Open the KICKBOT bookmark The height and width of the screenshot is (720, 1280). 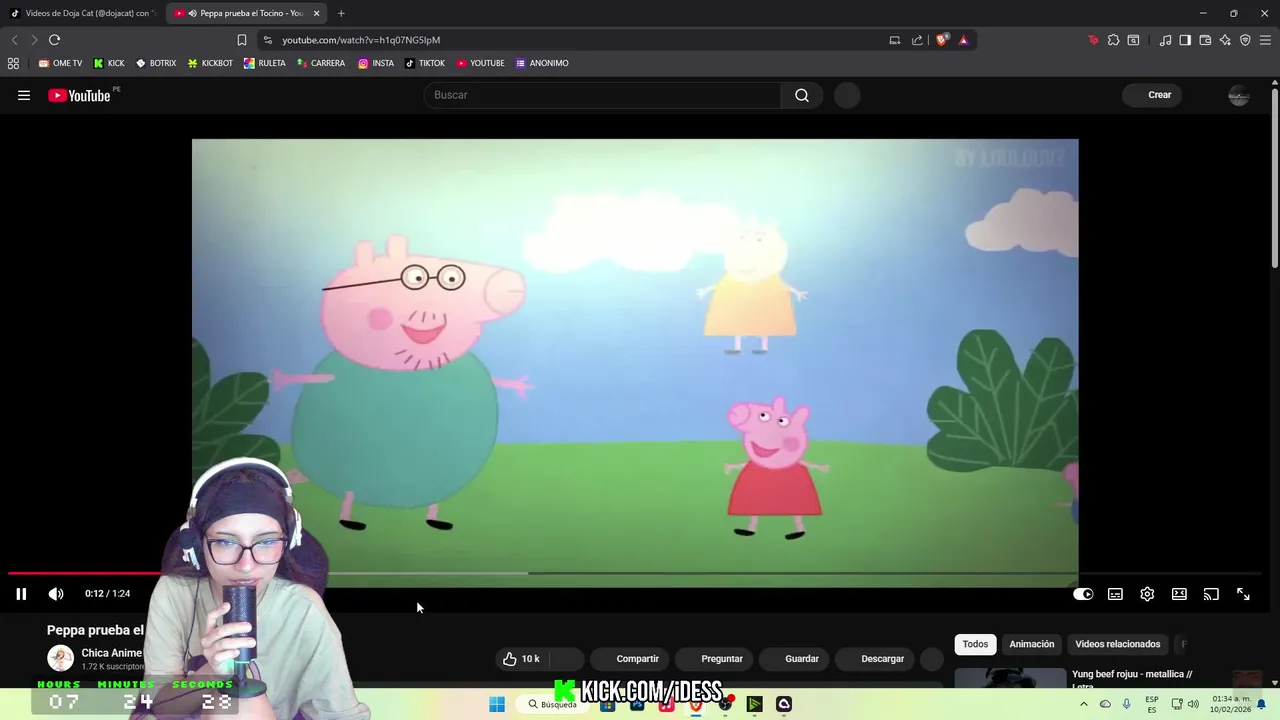210,63
